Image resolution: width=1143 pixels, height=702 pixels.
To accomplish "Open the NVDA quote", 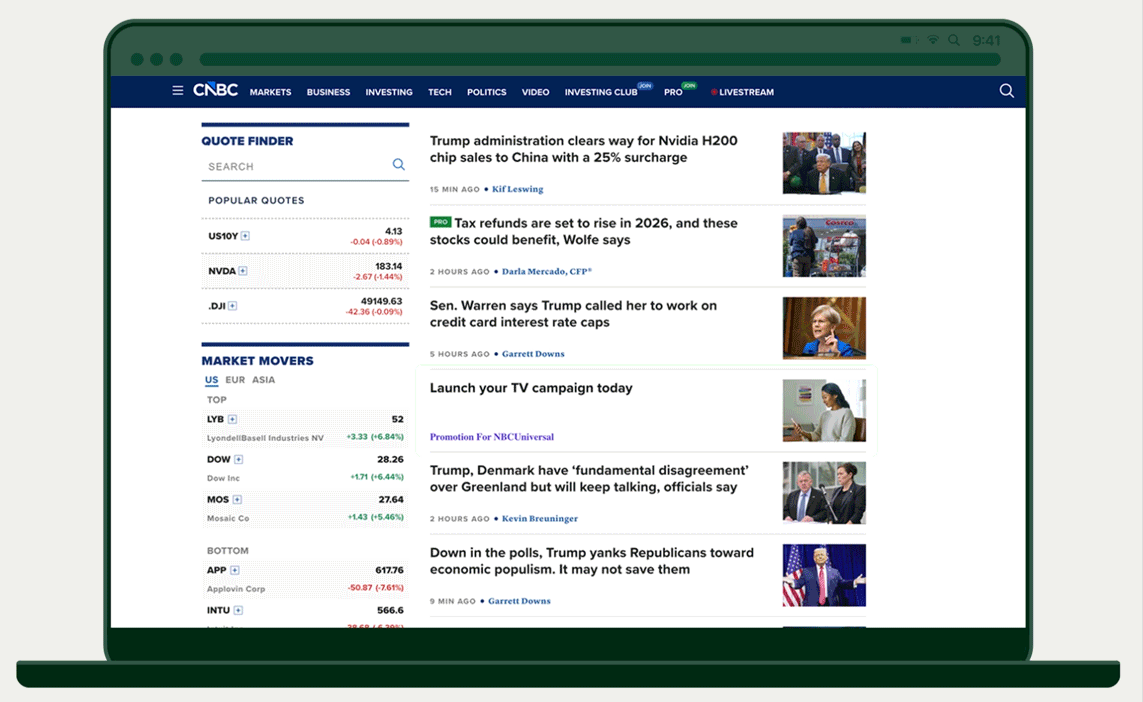I will click(x=305, y=271).
